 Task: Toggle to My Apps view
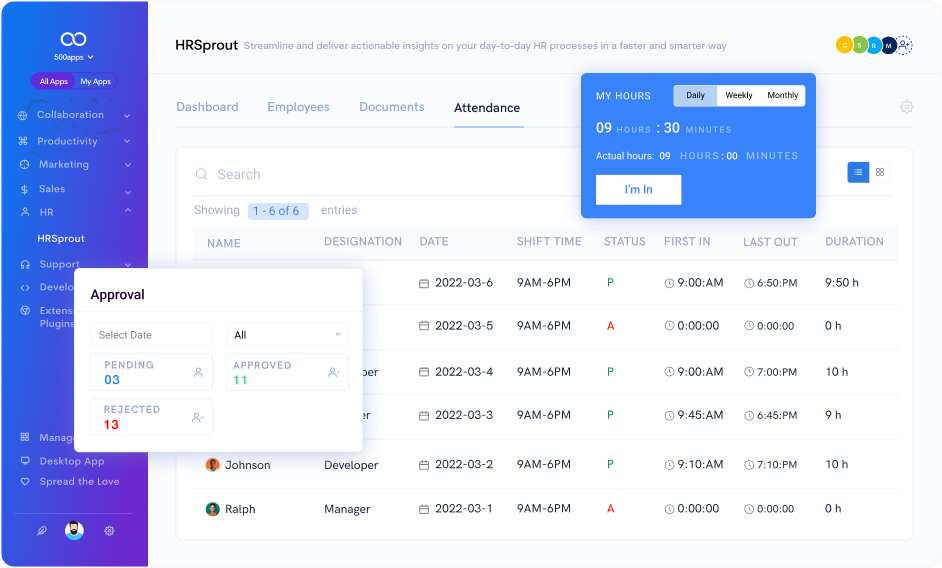point(96,82)
